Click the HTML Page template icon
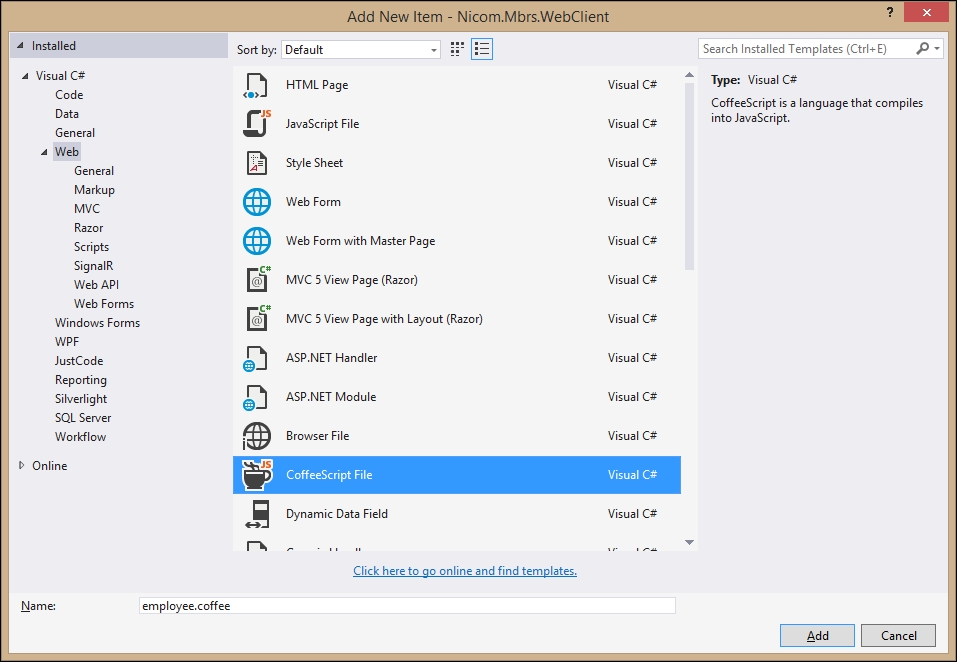 point(257,85)
